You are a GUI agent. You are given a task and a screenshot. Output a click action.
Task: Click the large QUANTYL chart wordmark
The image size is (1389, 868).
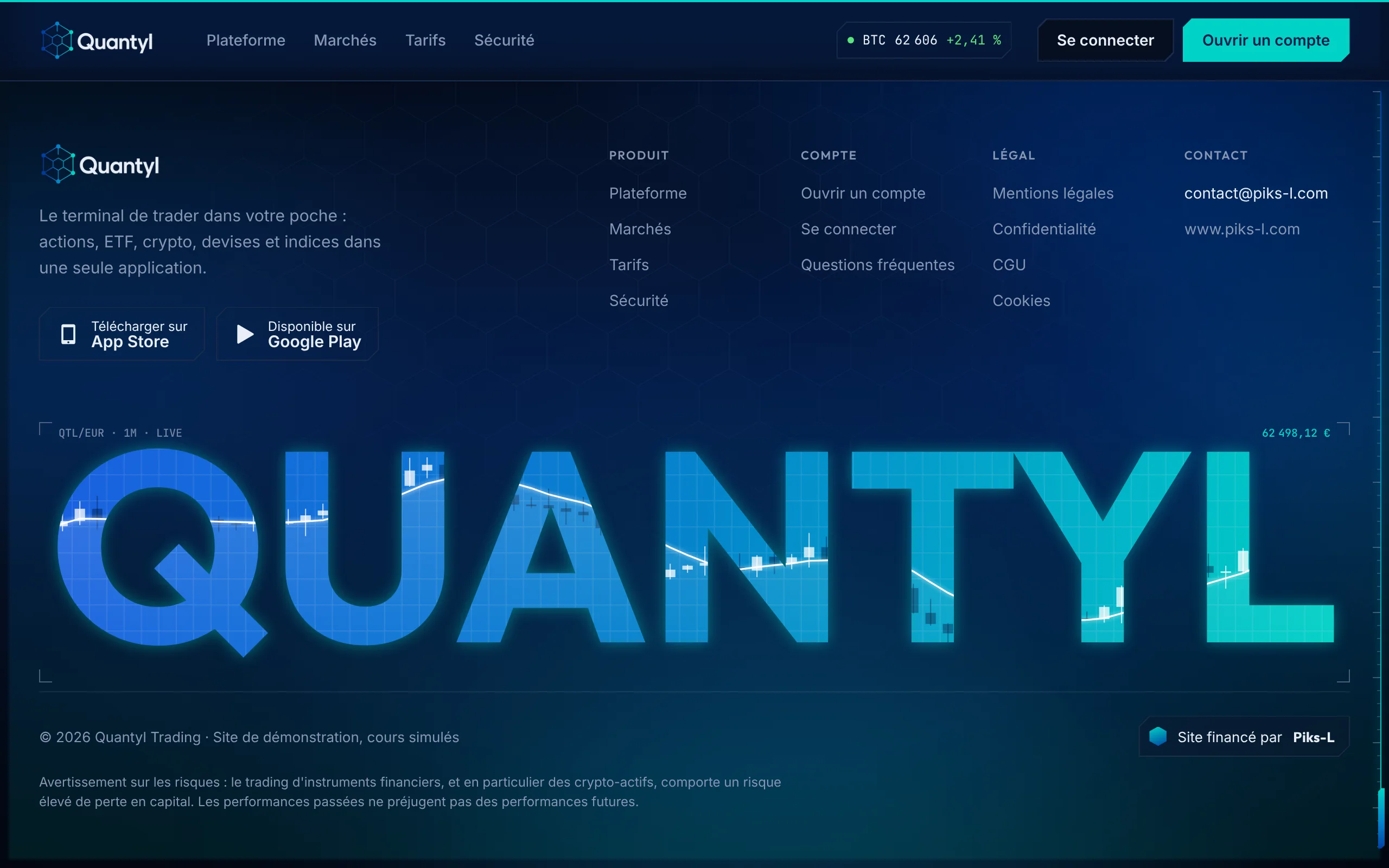695,552
